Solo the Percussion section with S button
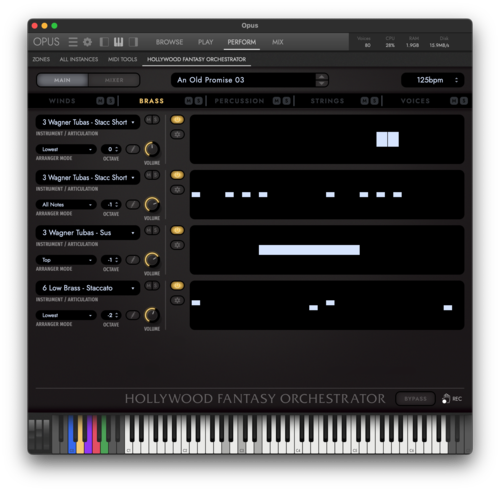Viewport: 500px width, 491px height. (286, 101)
